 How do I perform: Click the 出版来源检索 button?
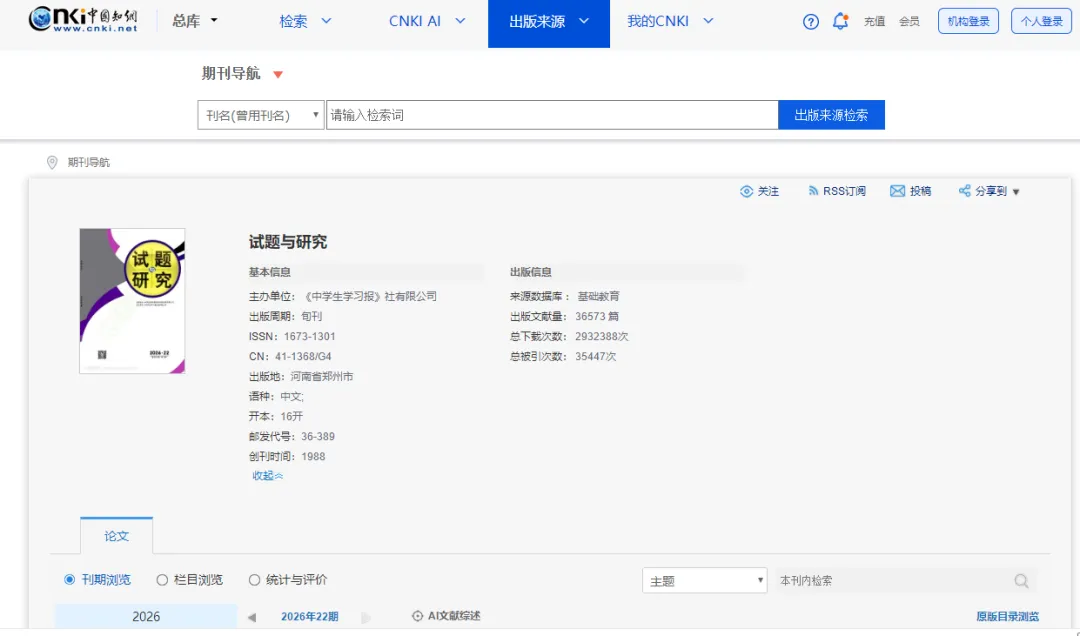(x=831, y=115)
